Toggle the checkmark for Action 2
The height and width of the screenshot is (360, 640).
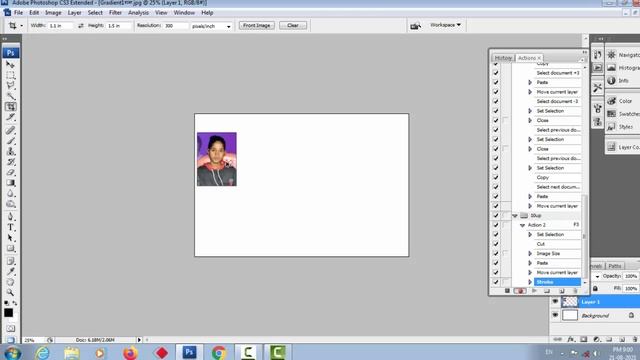496,225
